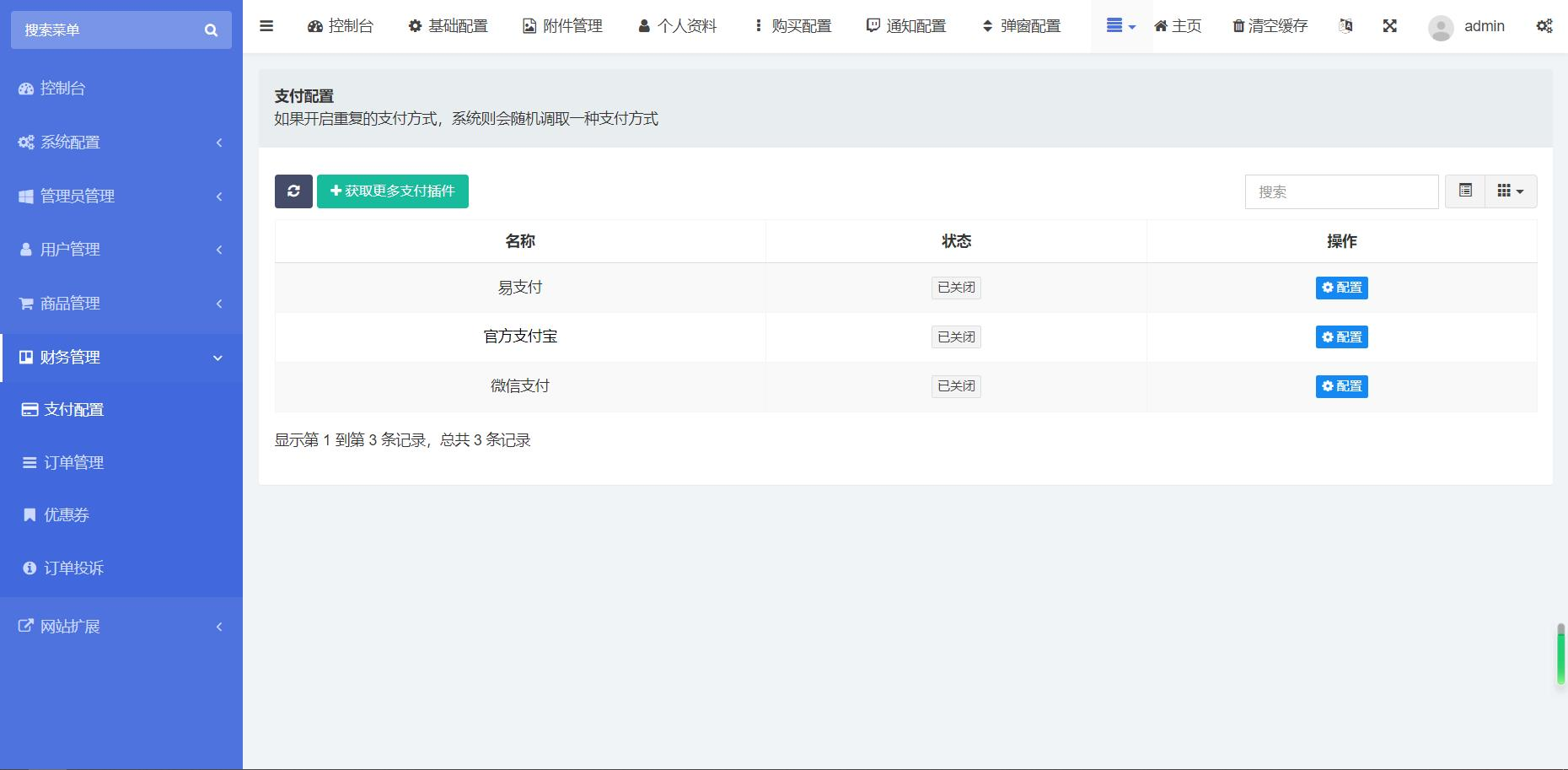Screen dimensions: 1568x770
Task: Expand 系统配置 sidebar menu
Action: tap(121, 143)
